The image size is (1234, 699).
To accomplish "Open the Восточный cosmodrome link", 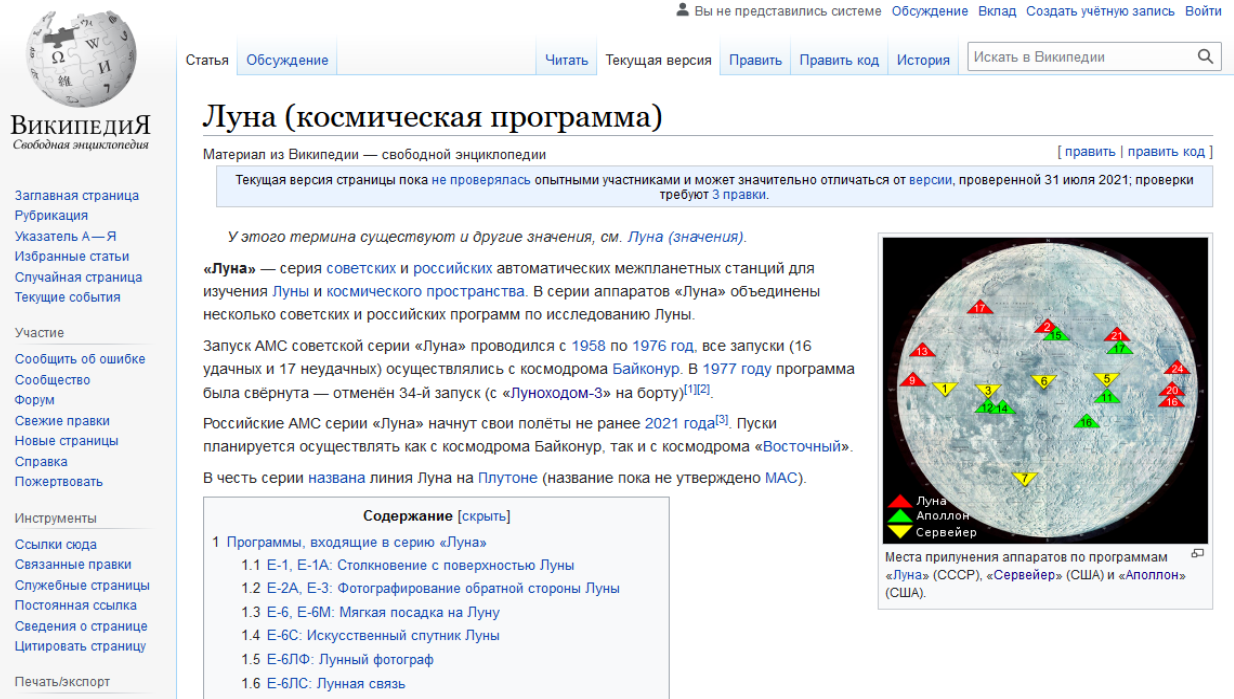I will point(804,446).
